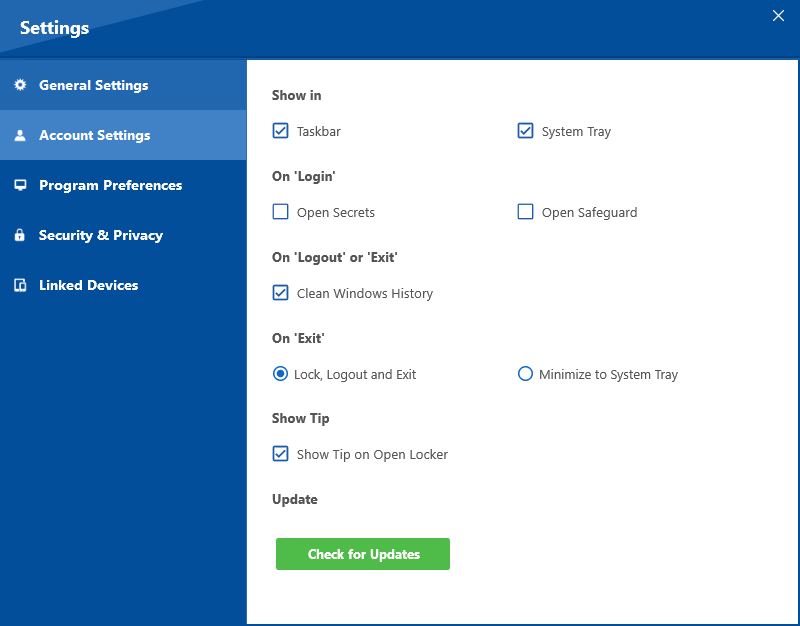
Task: Toggle Clean Windows History checkbox
Action: (280, 293)
